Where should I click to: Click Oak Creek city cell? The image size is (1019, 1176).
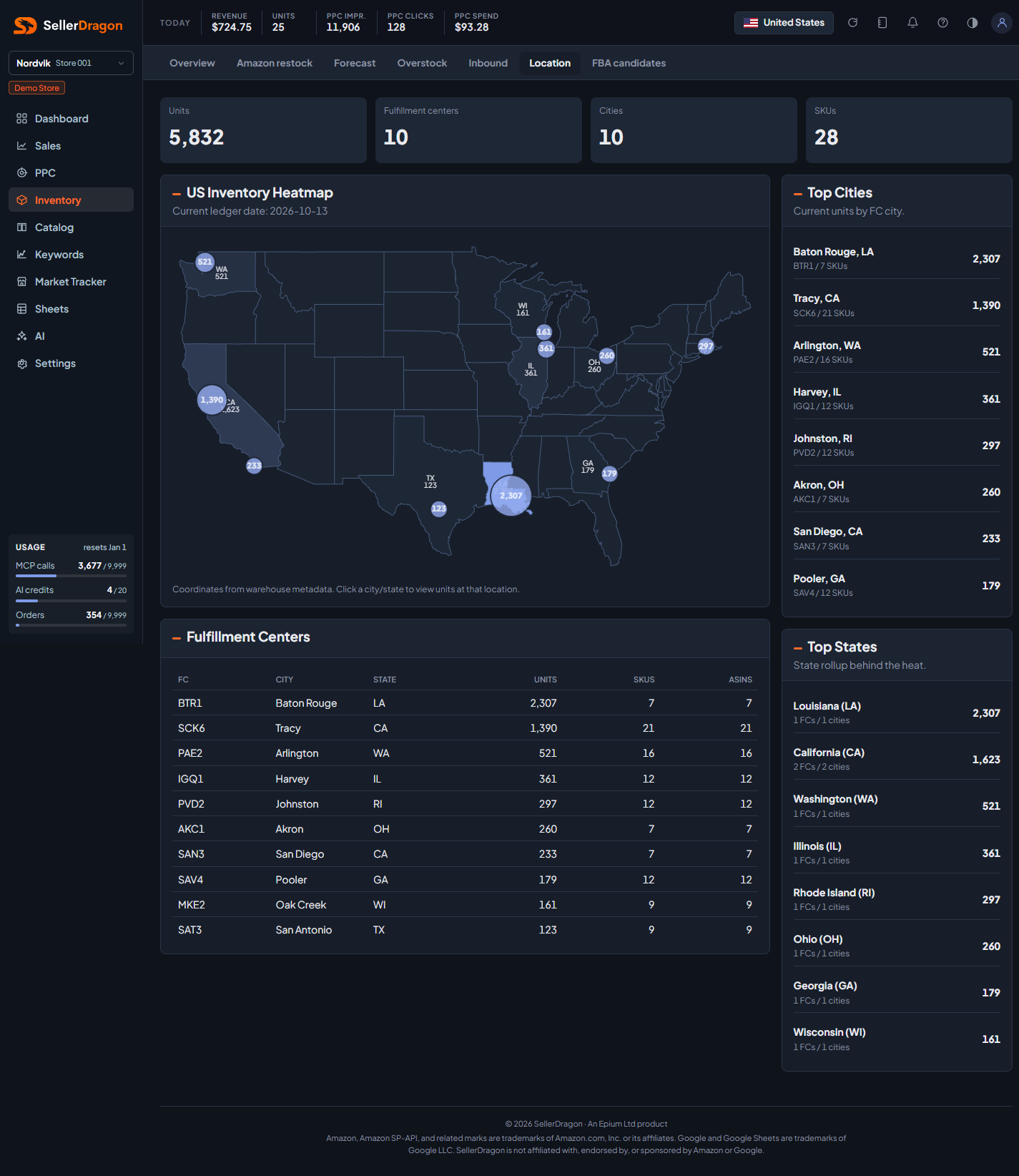(301, 905)
